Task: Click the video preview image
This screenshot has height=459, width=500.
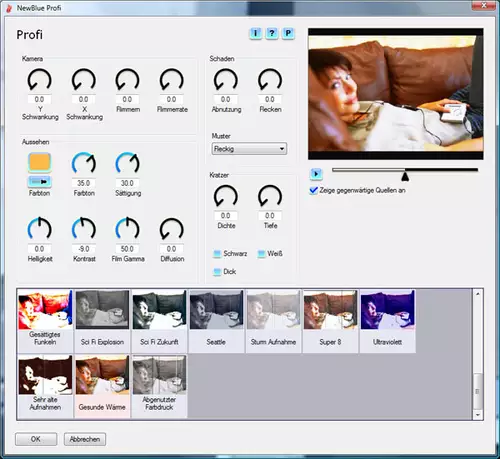Action: [x=396, y=94]
